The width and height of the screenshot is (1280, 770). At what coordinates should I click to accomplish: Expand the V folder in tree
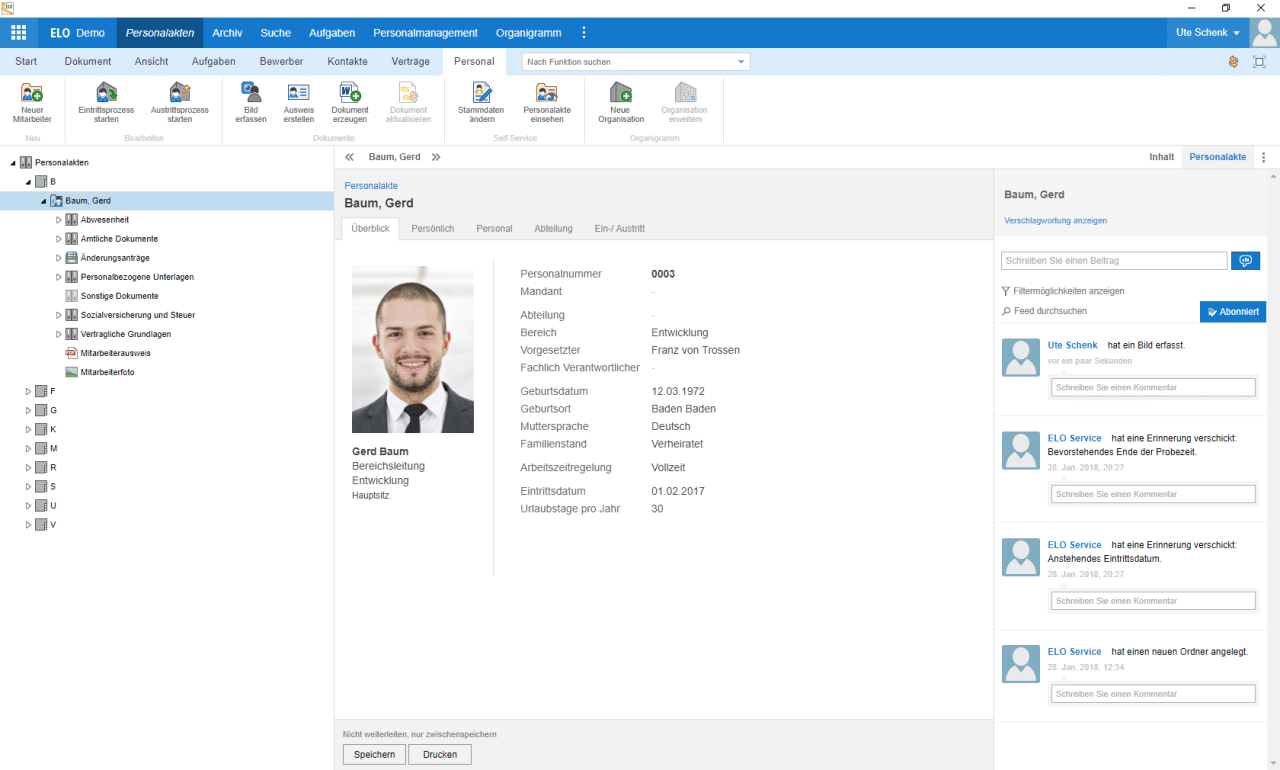28,524
